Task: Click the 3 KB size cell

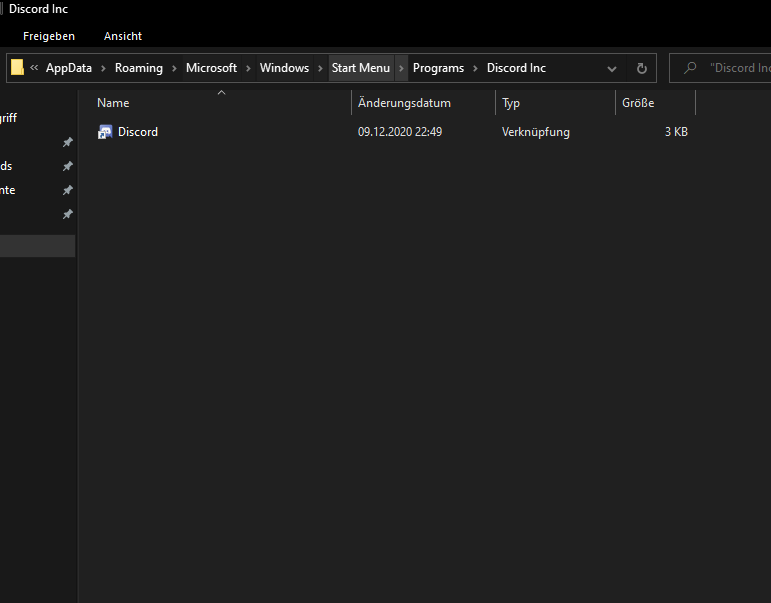Action: point(676,132)
